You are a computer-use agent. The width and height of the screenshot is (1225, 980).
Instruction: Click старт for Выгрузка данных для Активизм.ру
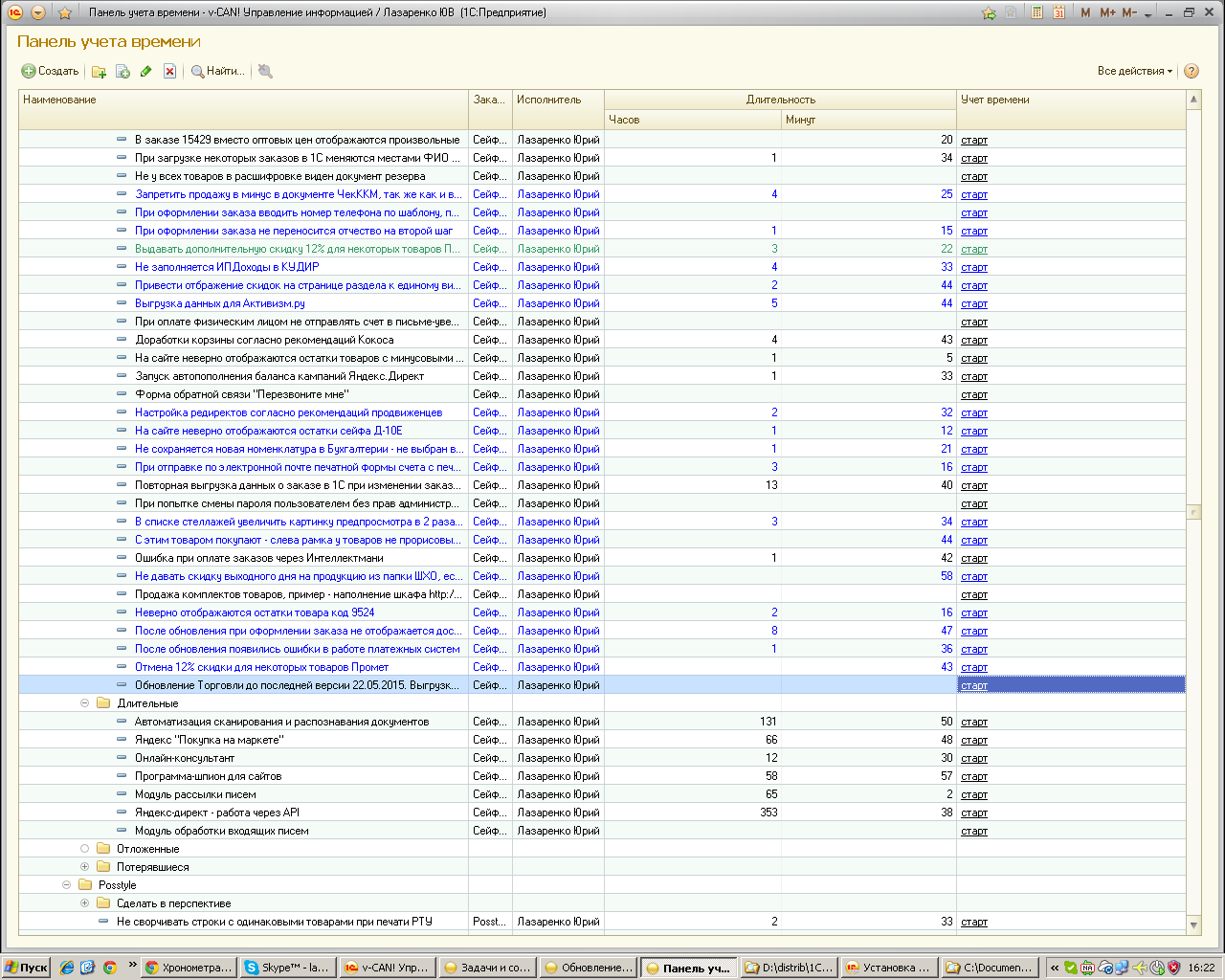coord(974,303)
